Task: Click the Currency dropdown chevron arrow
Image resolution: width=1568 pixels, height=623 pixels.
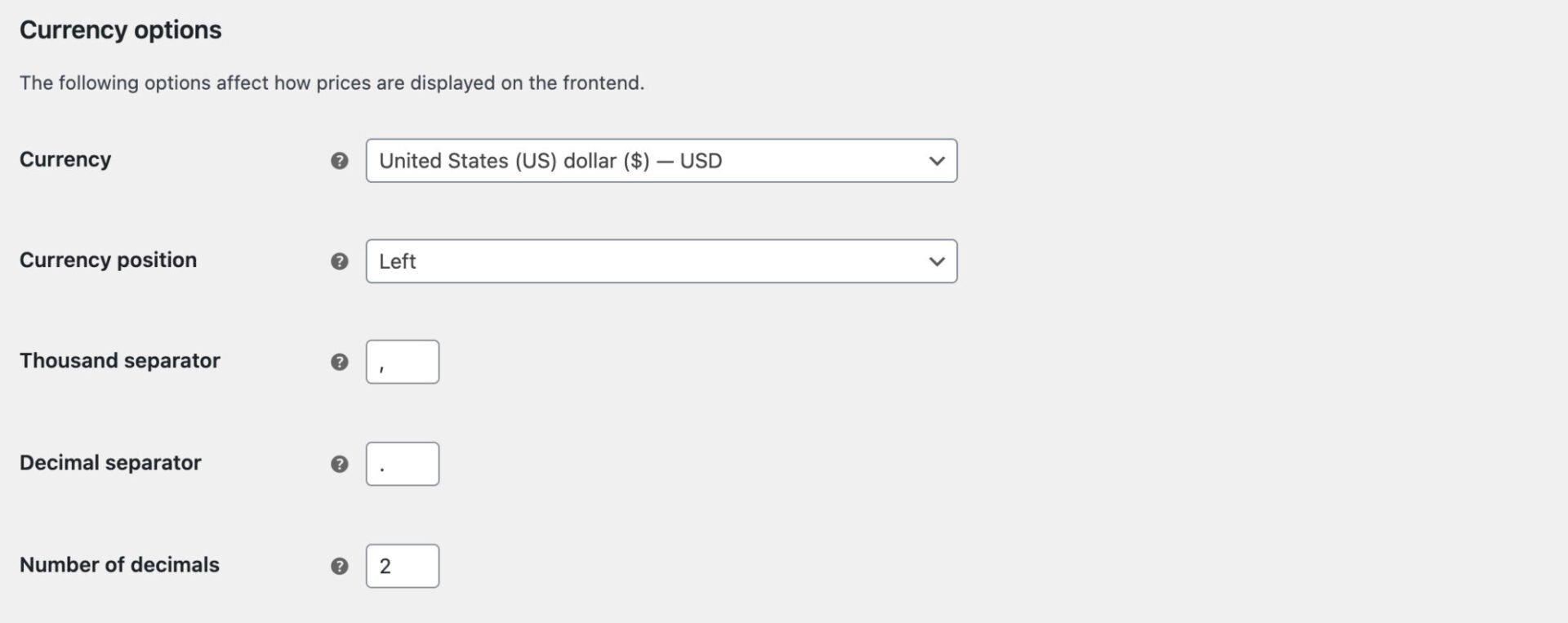Action: [936, 161]
